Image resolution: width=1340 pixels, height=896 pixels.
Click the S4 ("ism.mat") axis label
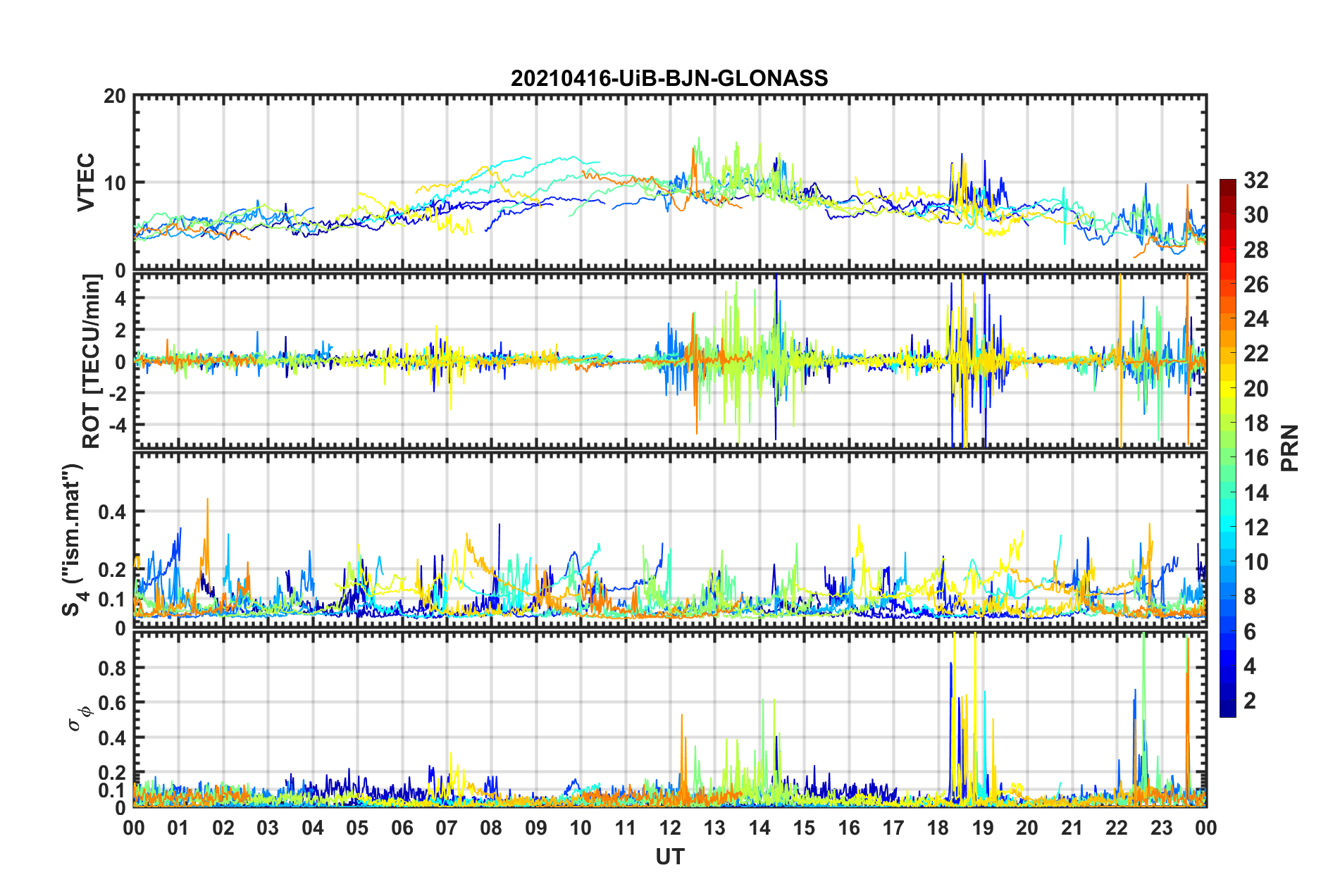coord(74,540)
